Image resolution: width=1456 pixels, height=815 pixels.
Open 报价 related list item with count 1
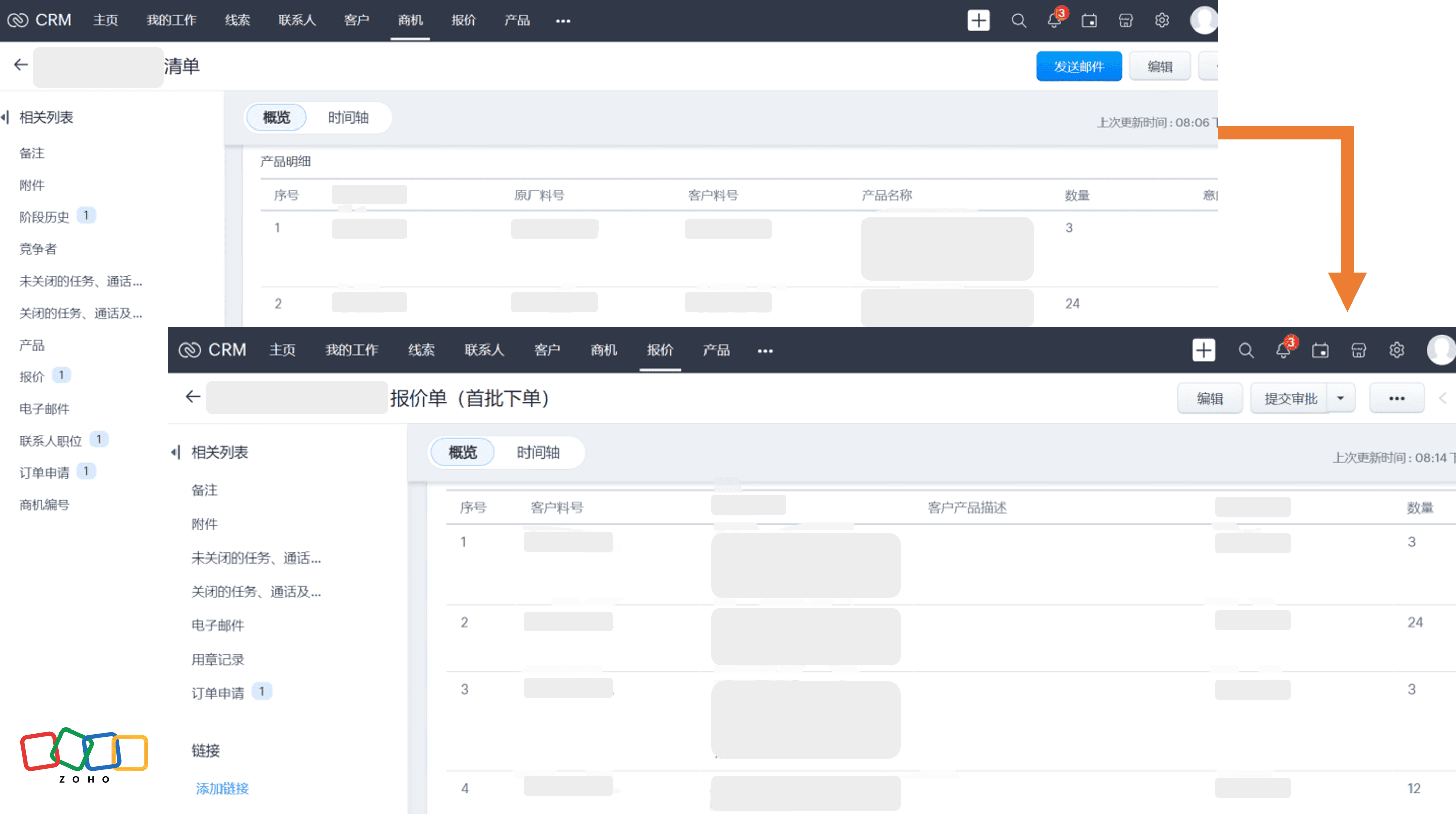pyautogui.click(x=32, y=377)
